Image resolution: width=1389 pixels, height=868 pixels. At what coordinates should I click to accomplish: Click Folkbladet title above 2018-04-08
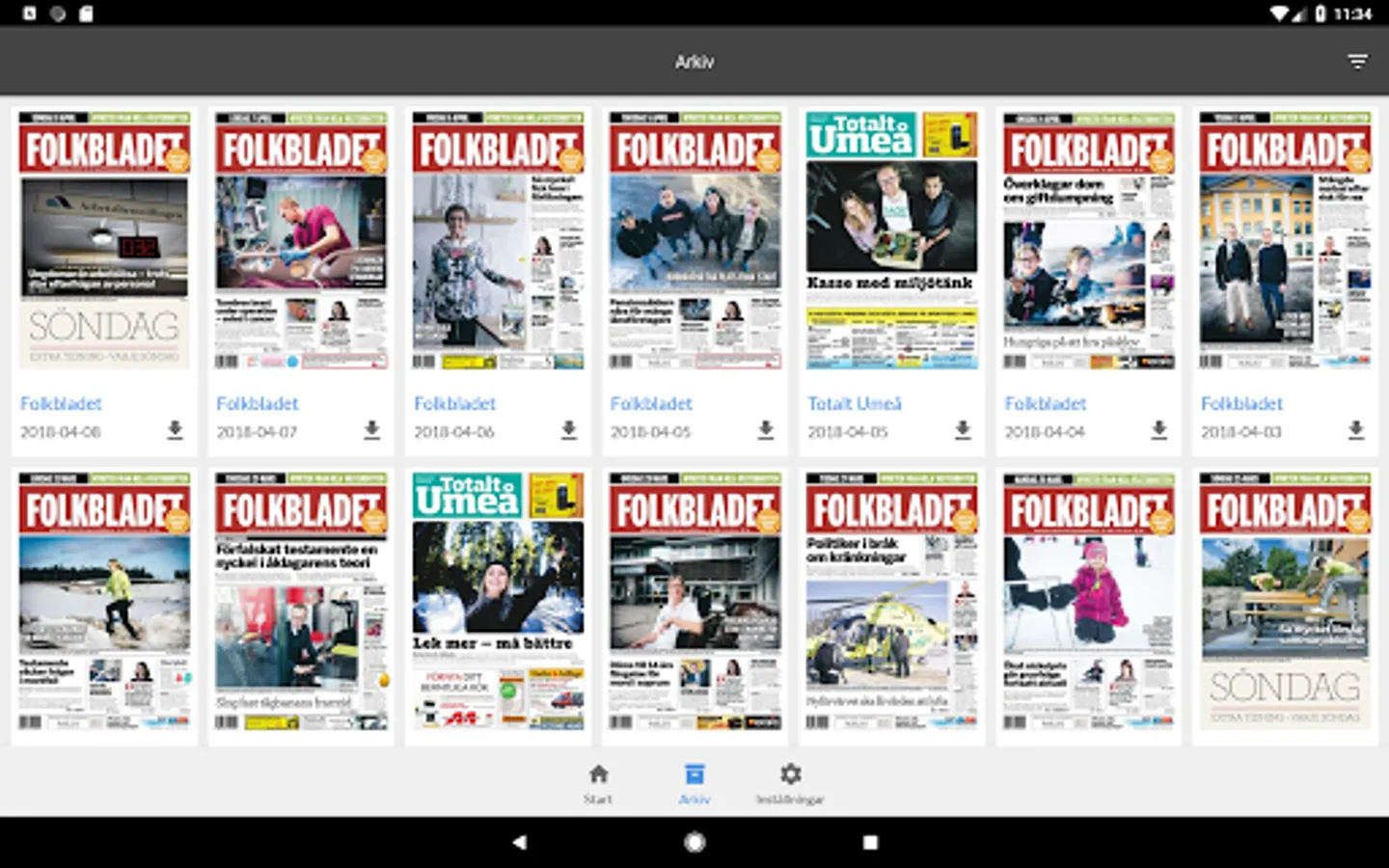click(x=61, y=403)
